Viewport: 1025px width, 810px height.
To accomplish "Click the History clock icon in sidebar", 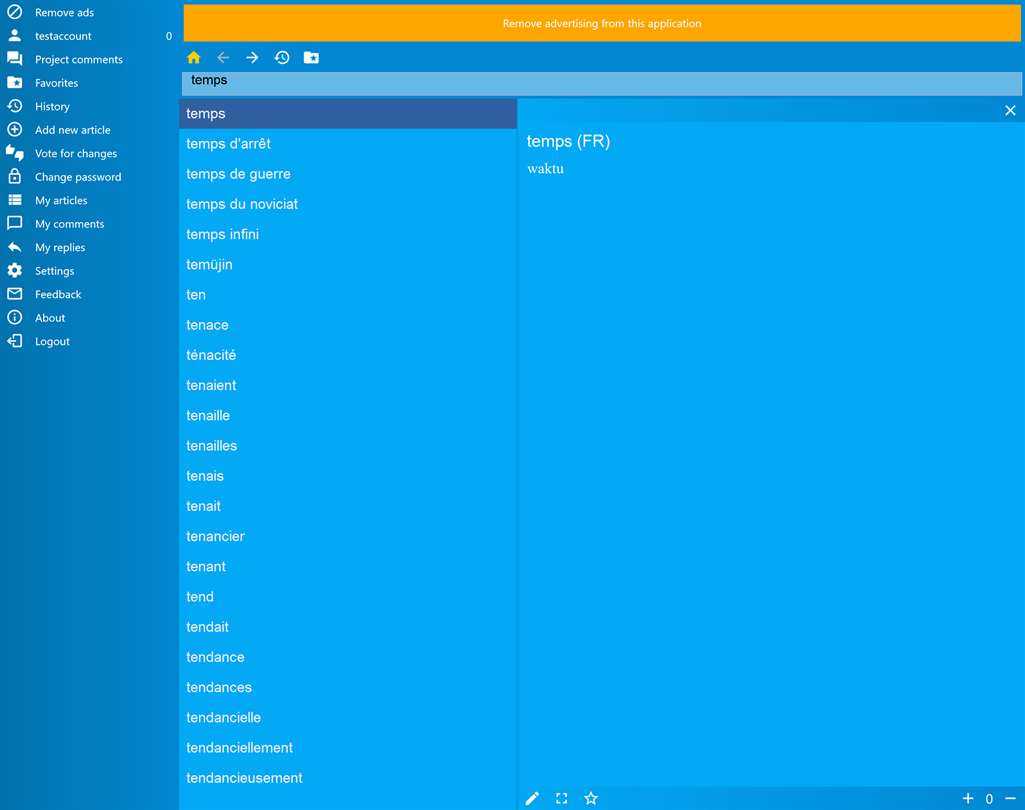I will point(14,106).
